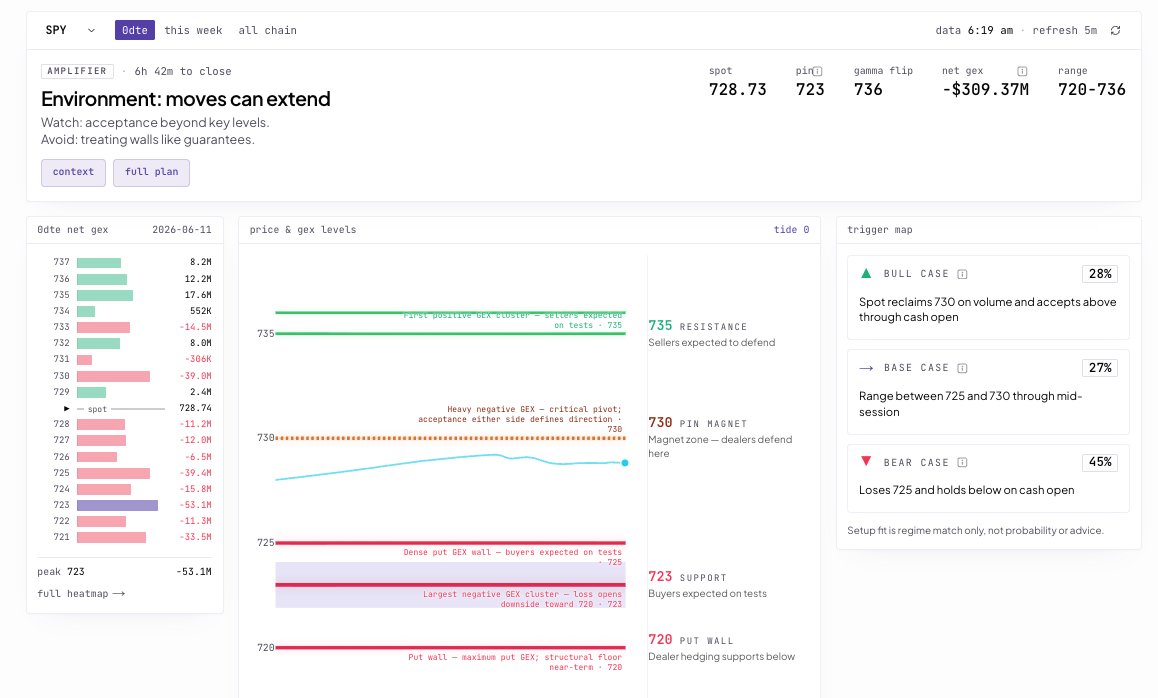Click the trigger map panel title

tap(880, 230)
